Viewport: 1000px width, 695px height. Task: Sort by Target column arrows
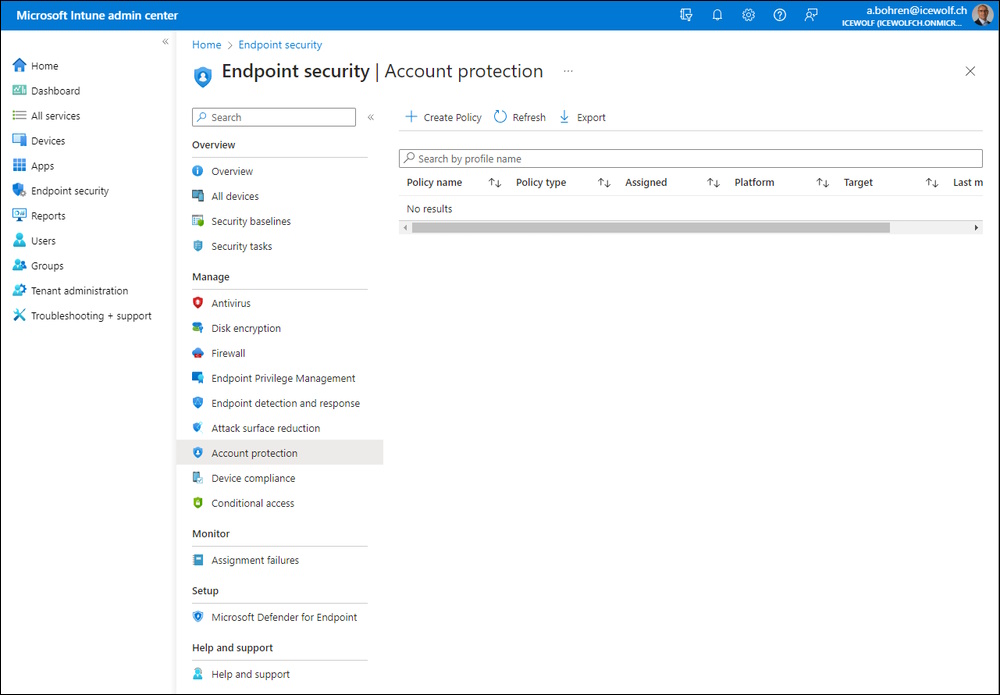932,183
